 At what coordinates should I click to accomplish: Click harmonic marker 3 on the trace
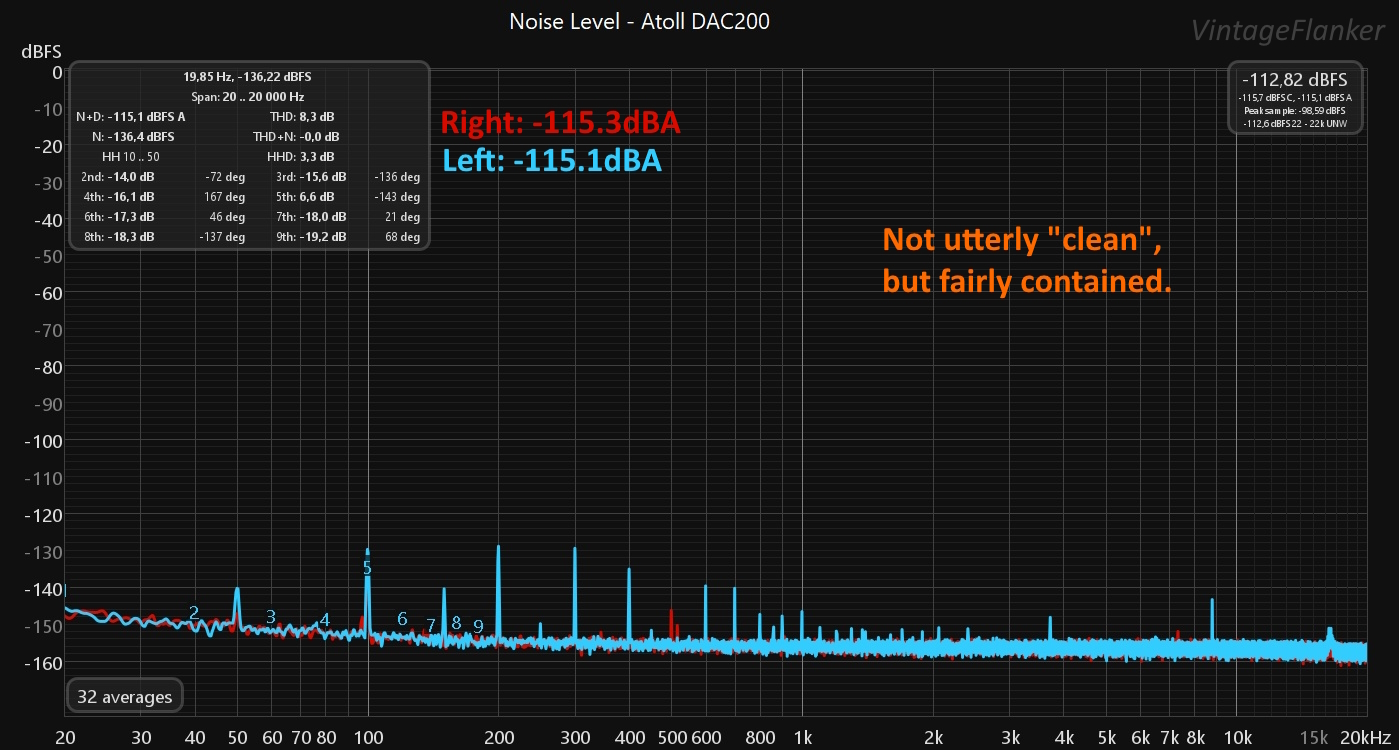[x=271, y=616]
